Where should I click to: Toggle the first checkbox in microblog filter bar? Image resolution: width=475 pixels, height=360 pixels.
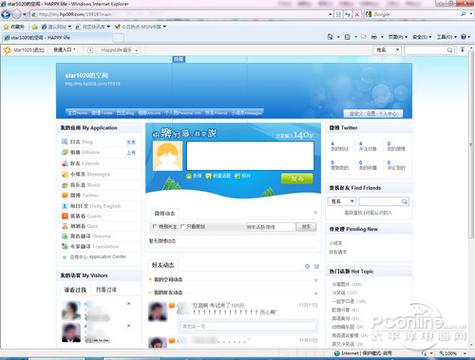point(155,227)
